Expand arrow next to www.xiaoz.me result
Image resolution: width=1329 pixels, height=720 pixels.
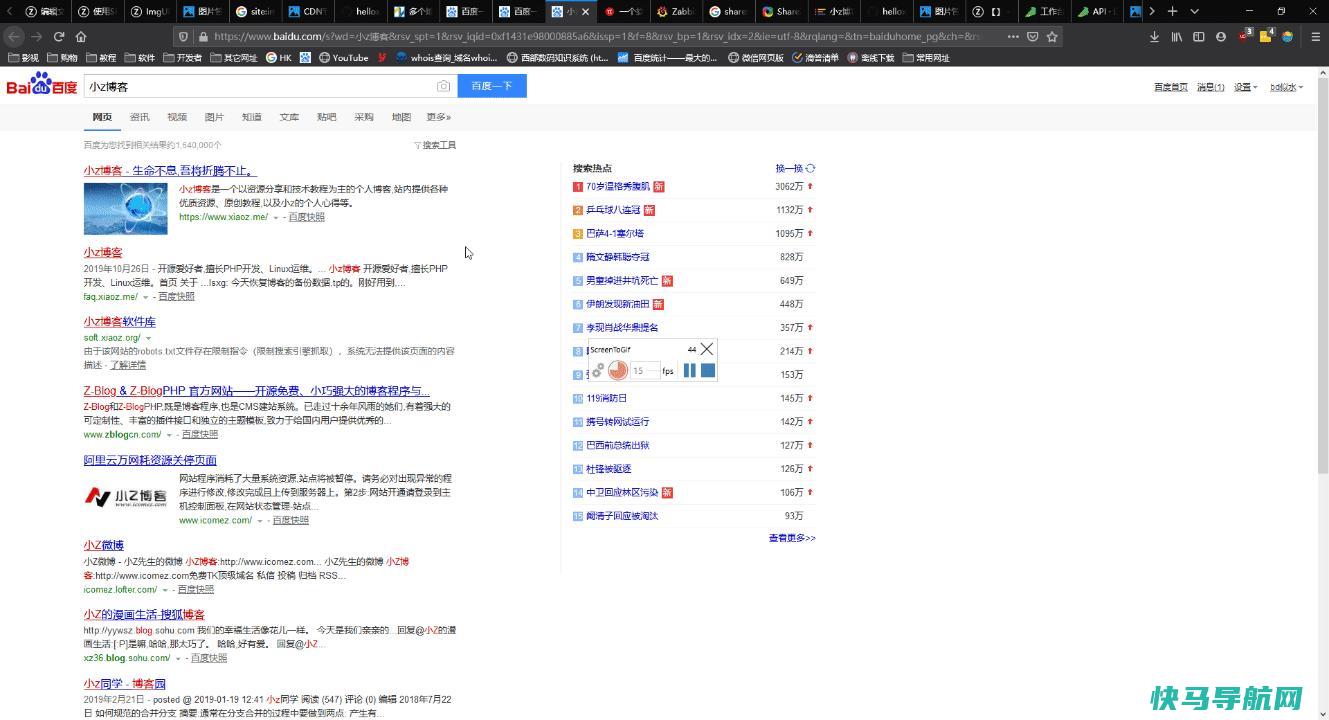click(x=276, y=218)
